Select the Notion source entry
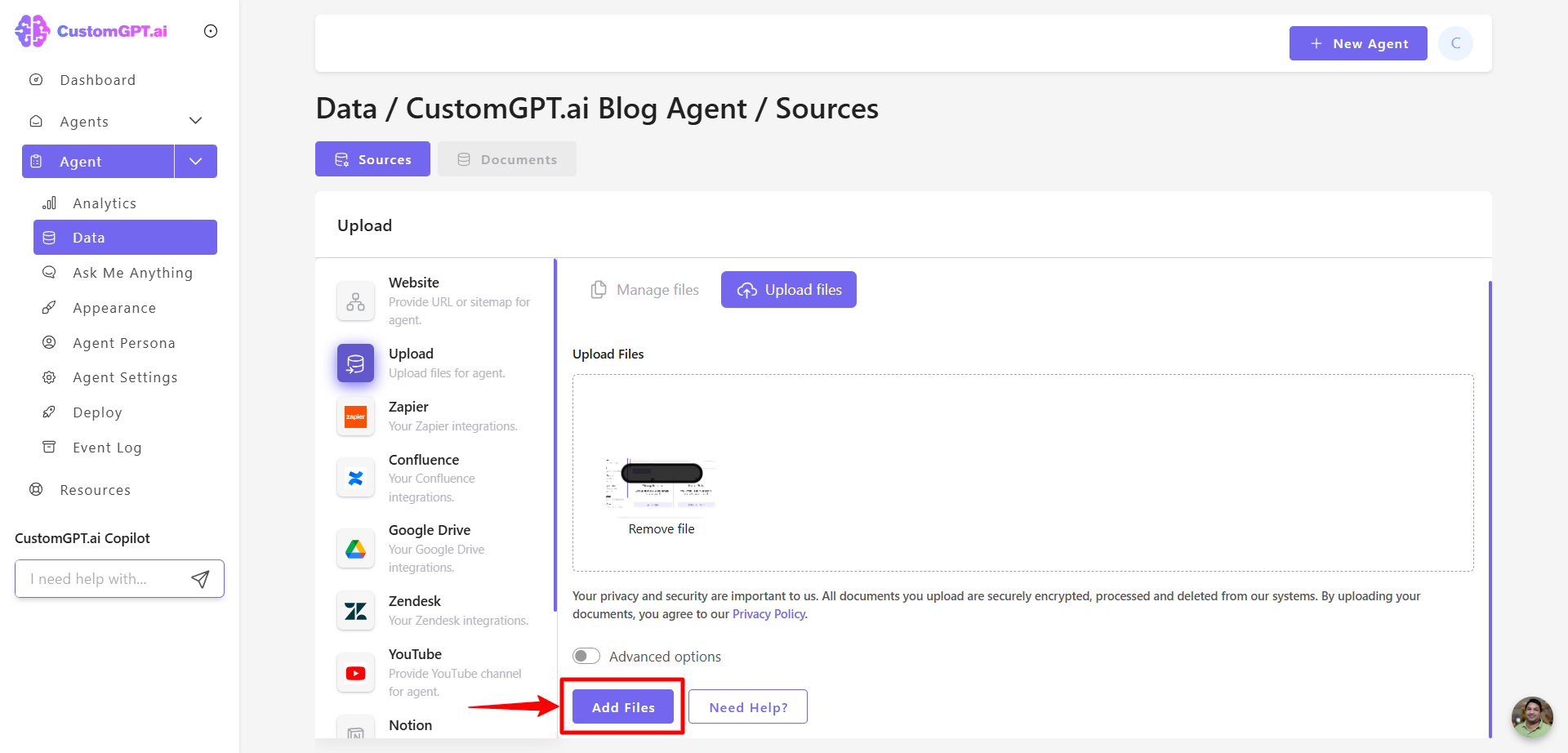 tap(410, 725)
